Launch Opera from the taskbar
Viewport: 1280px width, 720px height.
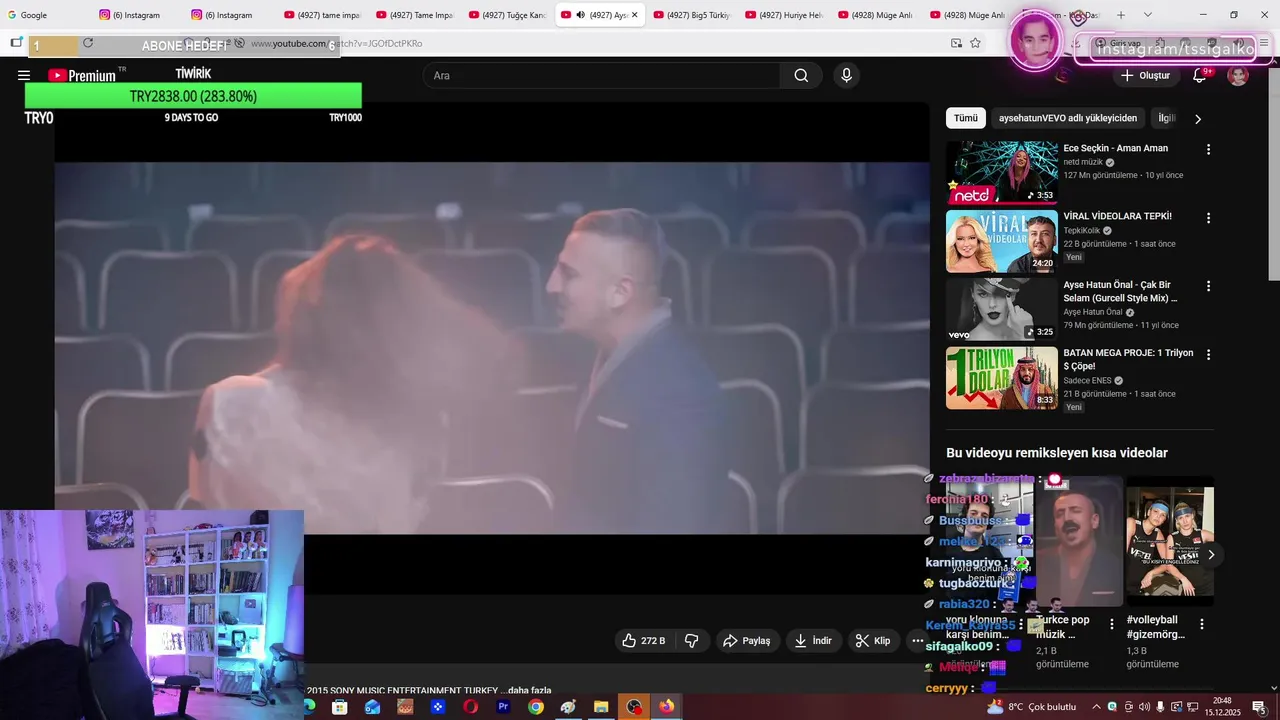click(x=470, y=707)
